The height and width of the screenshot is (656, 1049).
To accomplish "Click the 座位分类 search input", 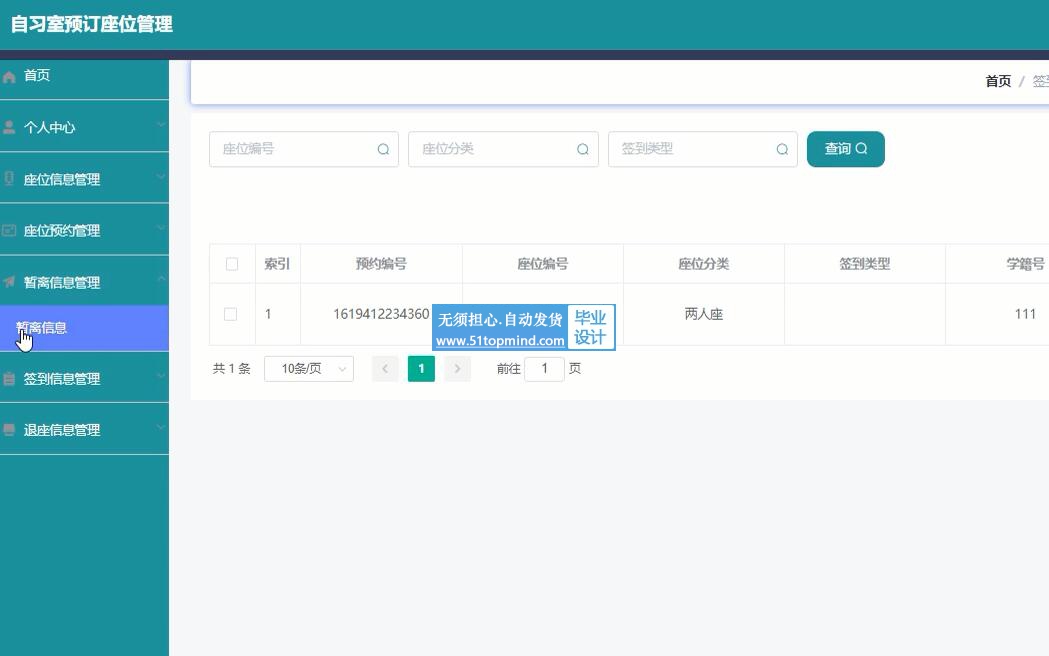I will [x=503, y=149].
